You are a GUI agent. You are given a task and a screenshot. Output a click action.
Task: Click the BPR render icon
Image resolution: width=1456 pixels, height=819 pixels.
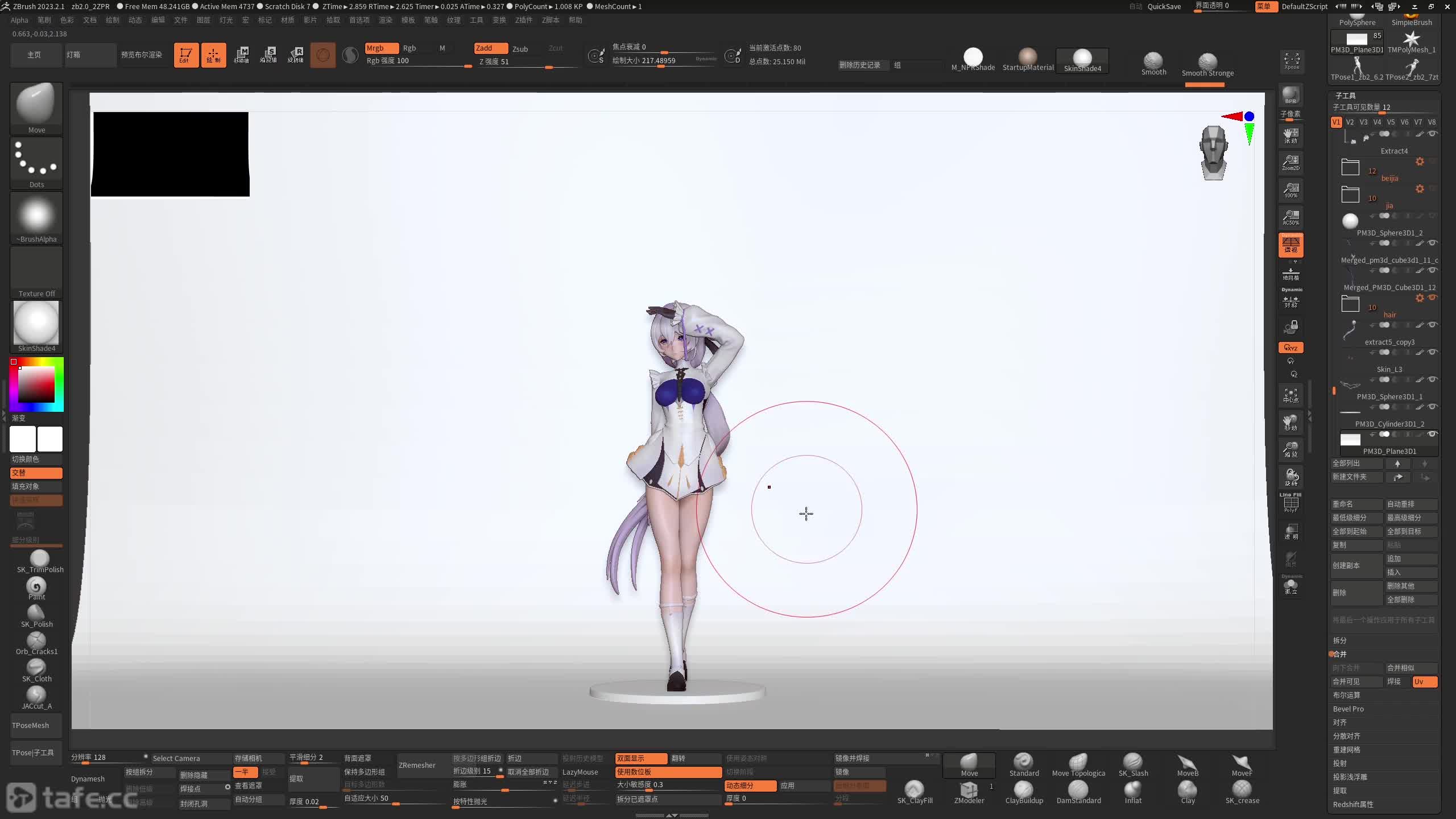1291,95
